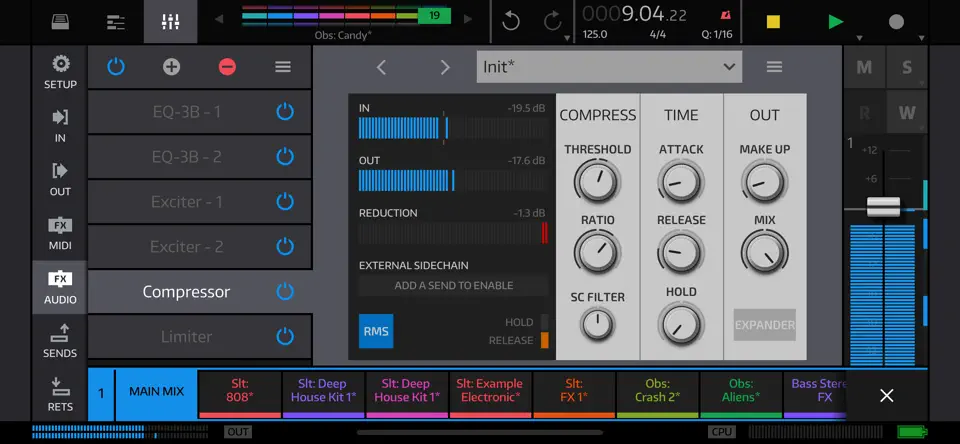Remove effect with red minus icon
This screenshot has width=960, height=444.
(x=227, y=67)
